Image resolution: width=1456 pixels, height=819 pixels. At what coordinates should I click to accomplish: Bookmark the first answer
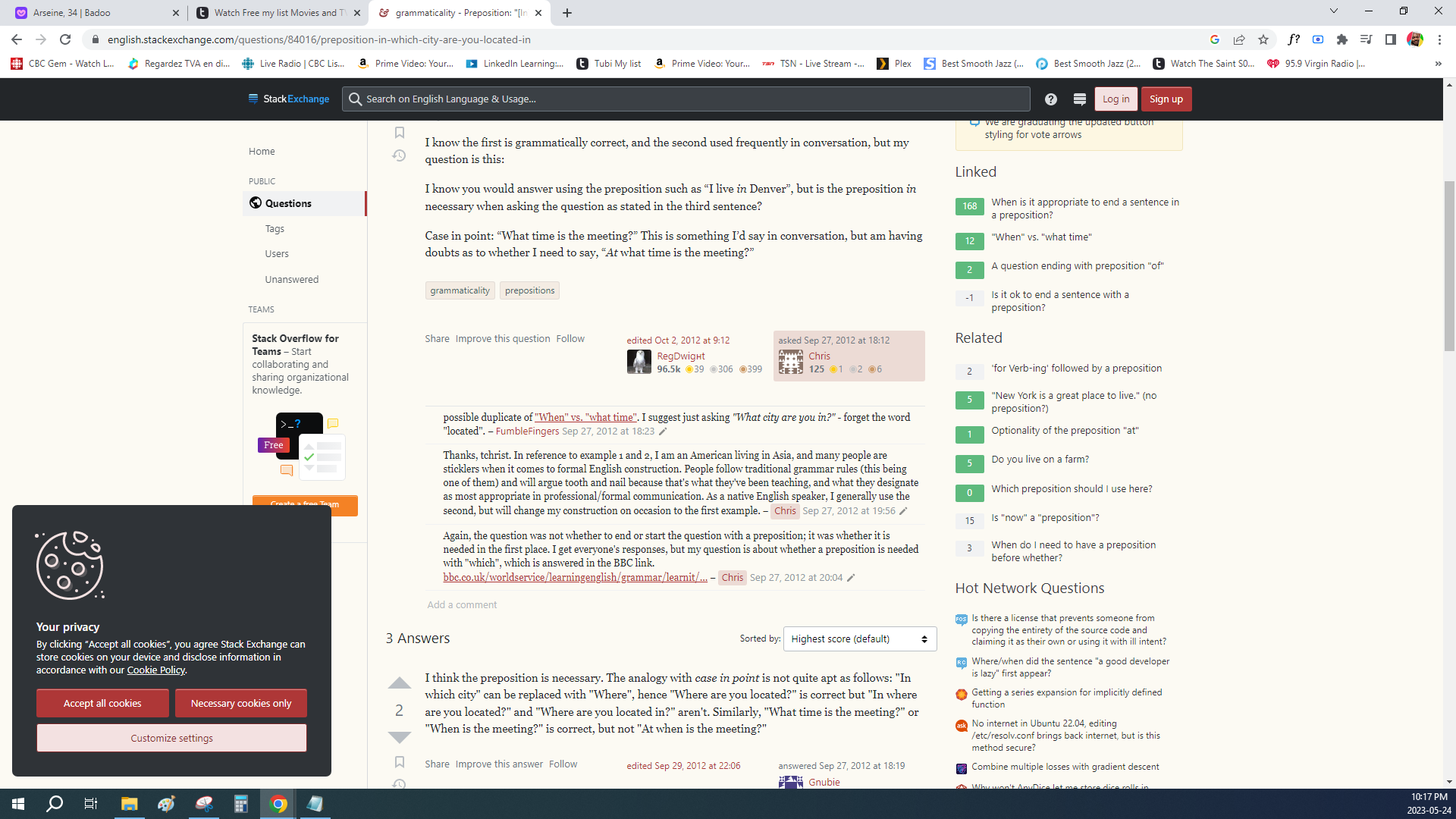point(400,762)
